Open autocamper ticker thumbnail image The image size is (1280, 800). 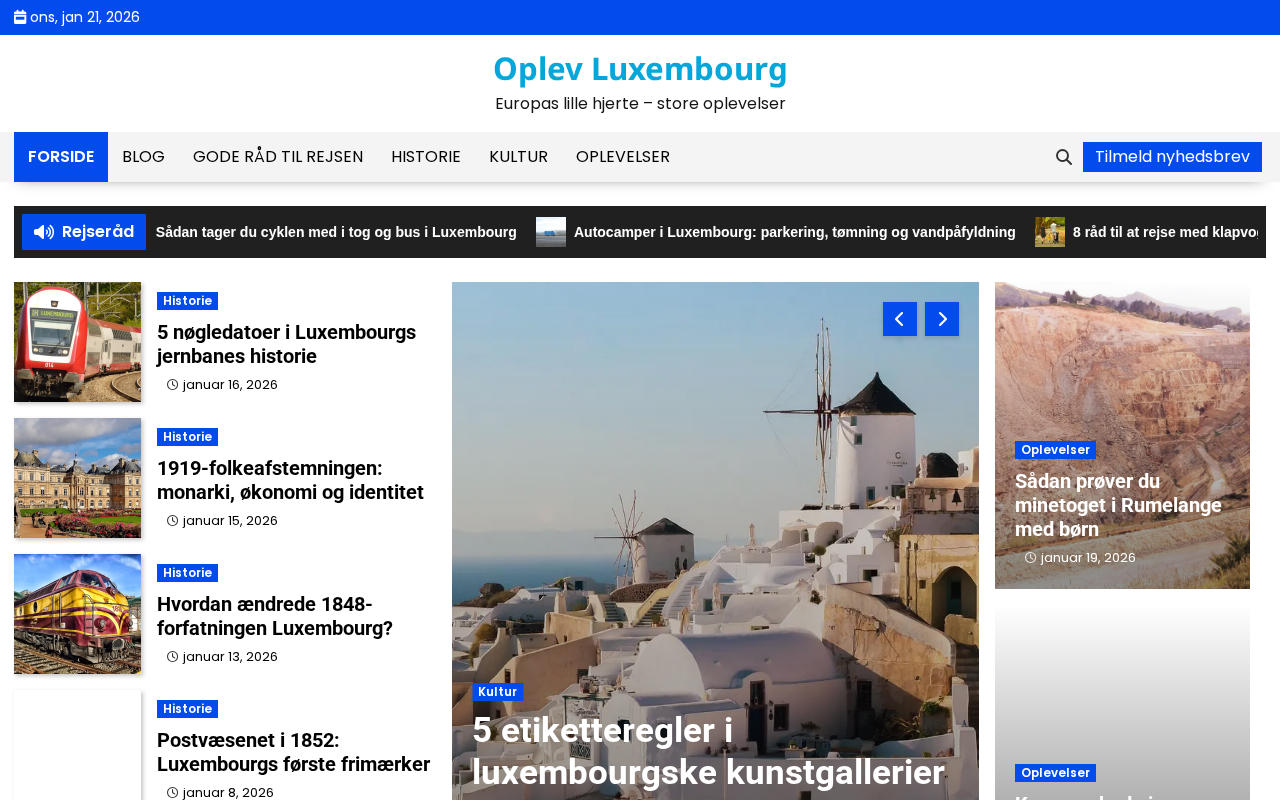551,232
